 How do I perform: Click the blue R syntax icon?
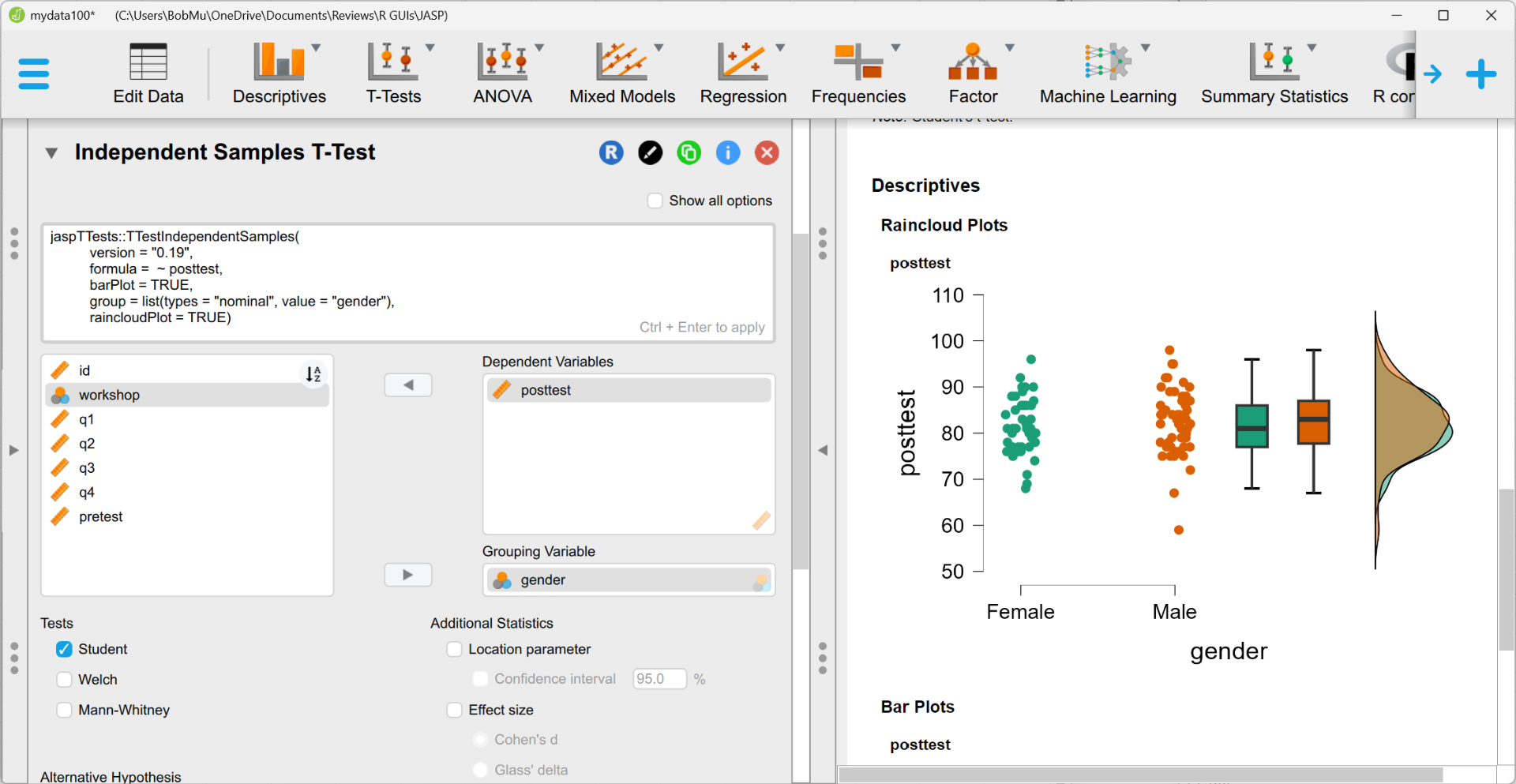pyautogui.click(x=611, y=152)
